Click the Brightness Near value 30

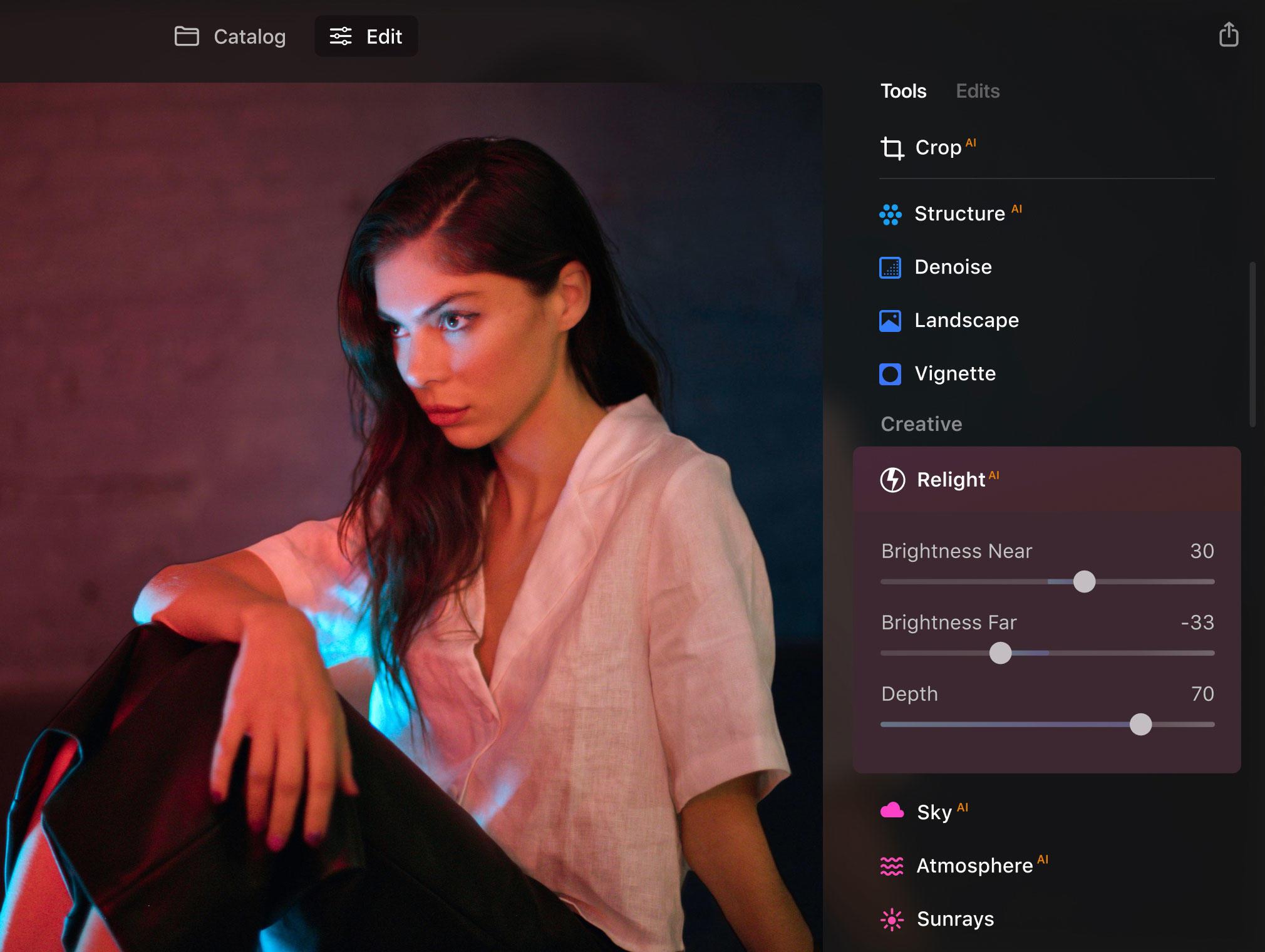coord(1202,551)
